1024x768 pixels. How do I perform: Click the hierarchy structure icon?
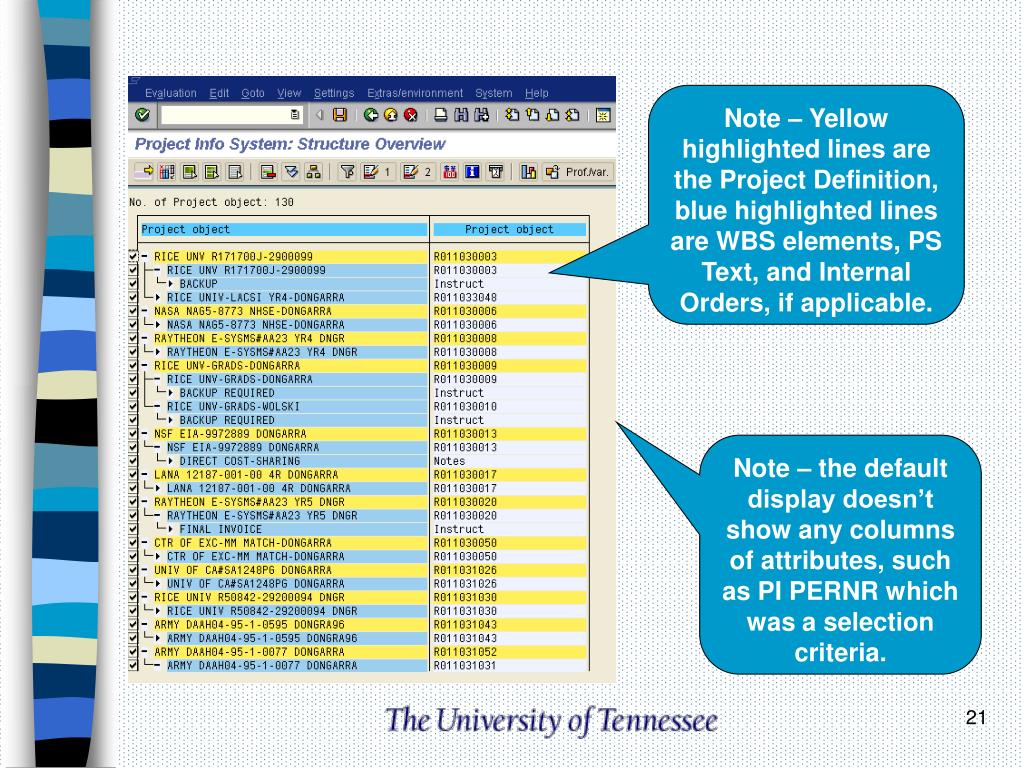[x=313, y=172]
